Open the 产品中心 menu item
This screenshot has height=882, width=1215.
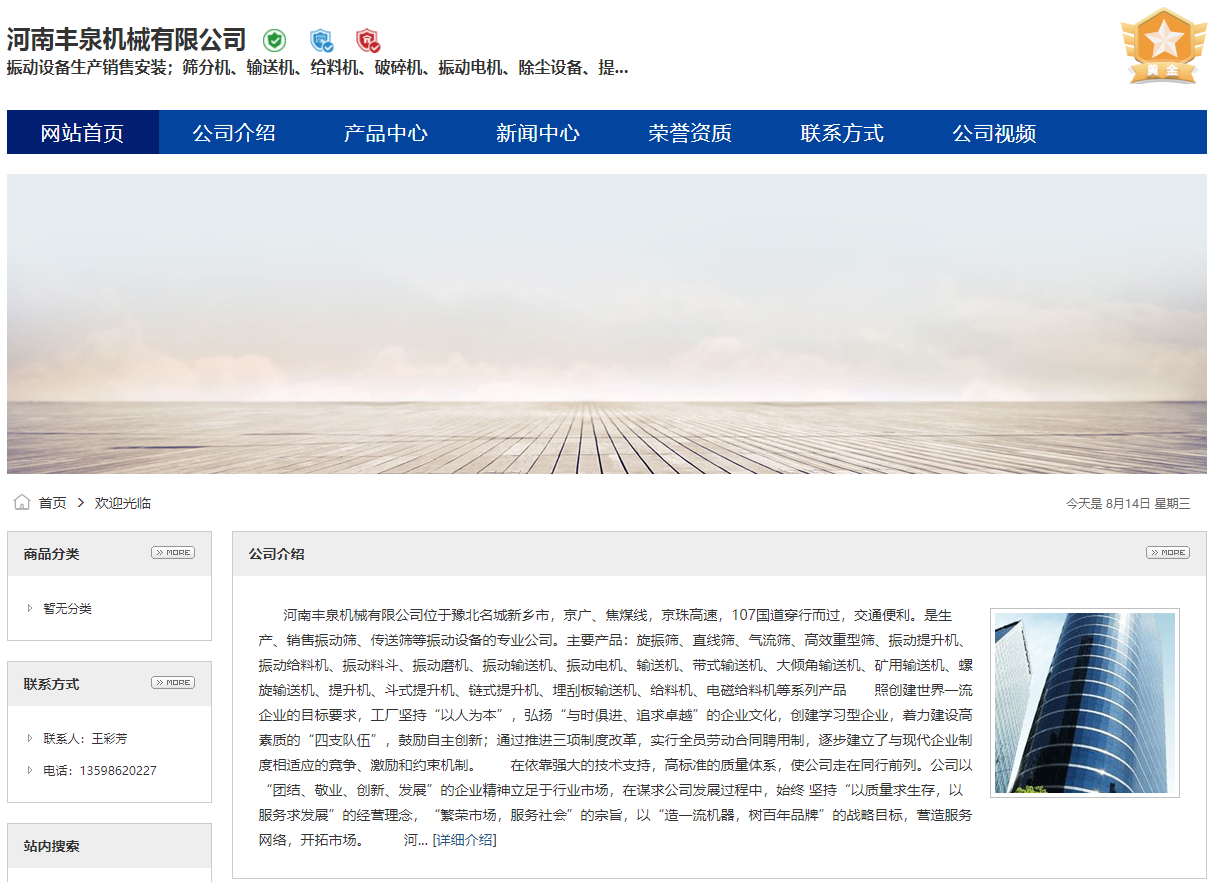pos(386,133)
